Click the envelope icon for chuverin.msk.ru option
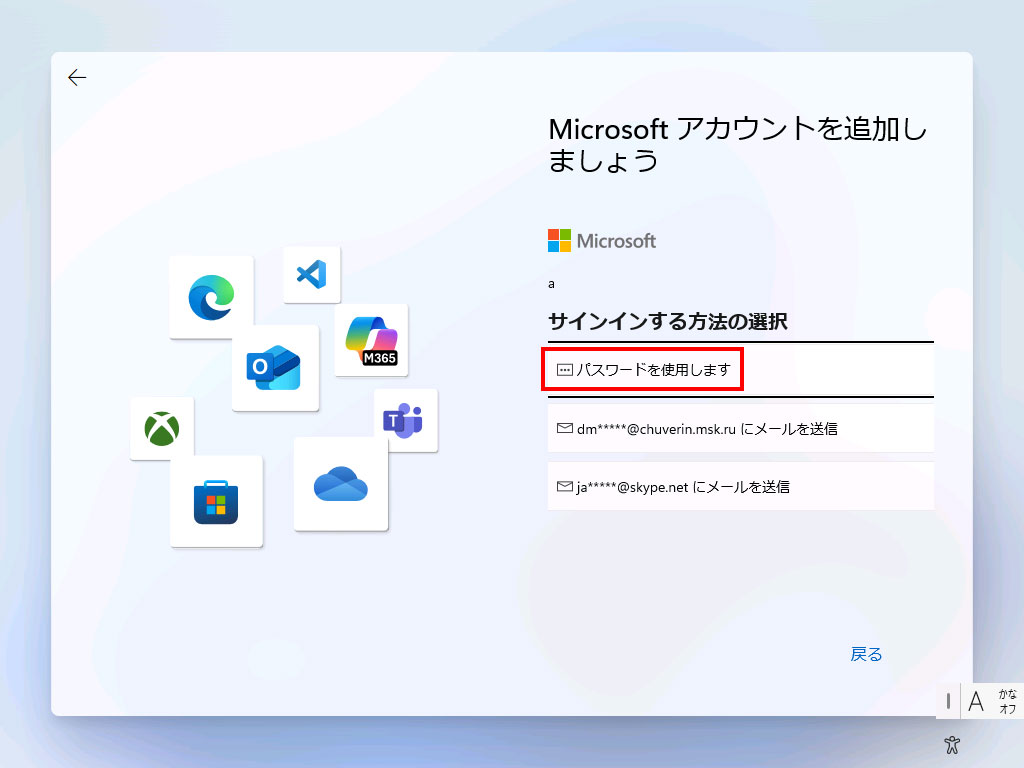Screen dimensions: 1024x768 (564, 428)
